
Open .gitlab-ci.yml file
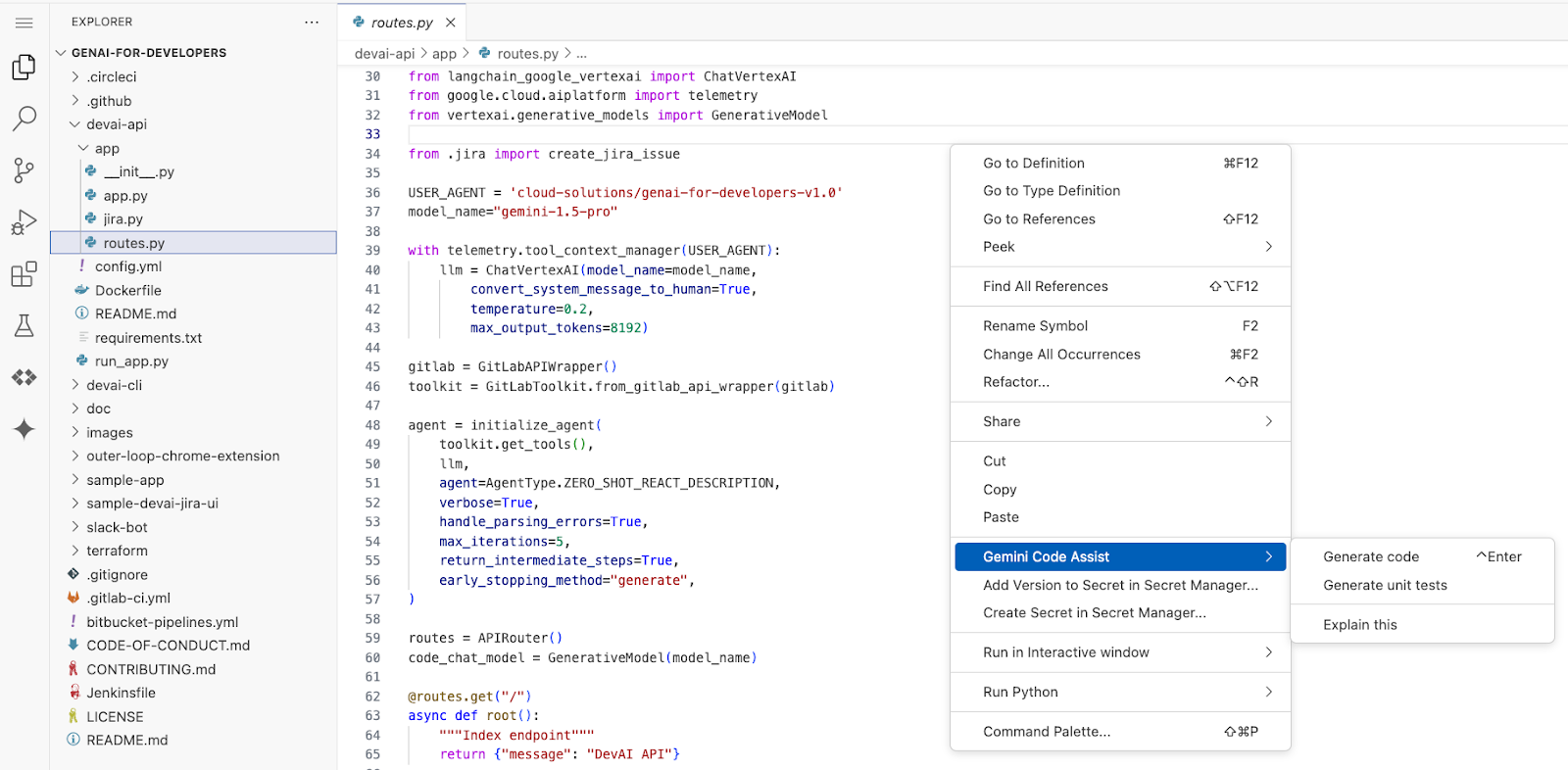(x=193, y=599)
